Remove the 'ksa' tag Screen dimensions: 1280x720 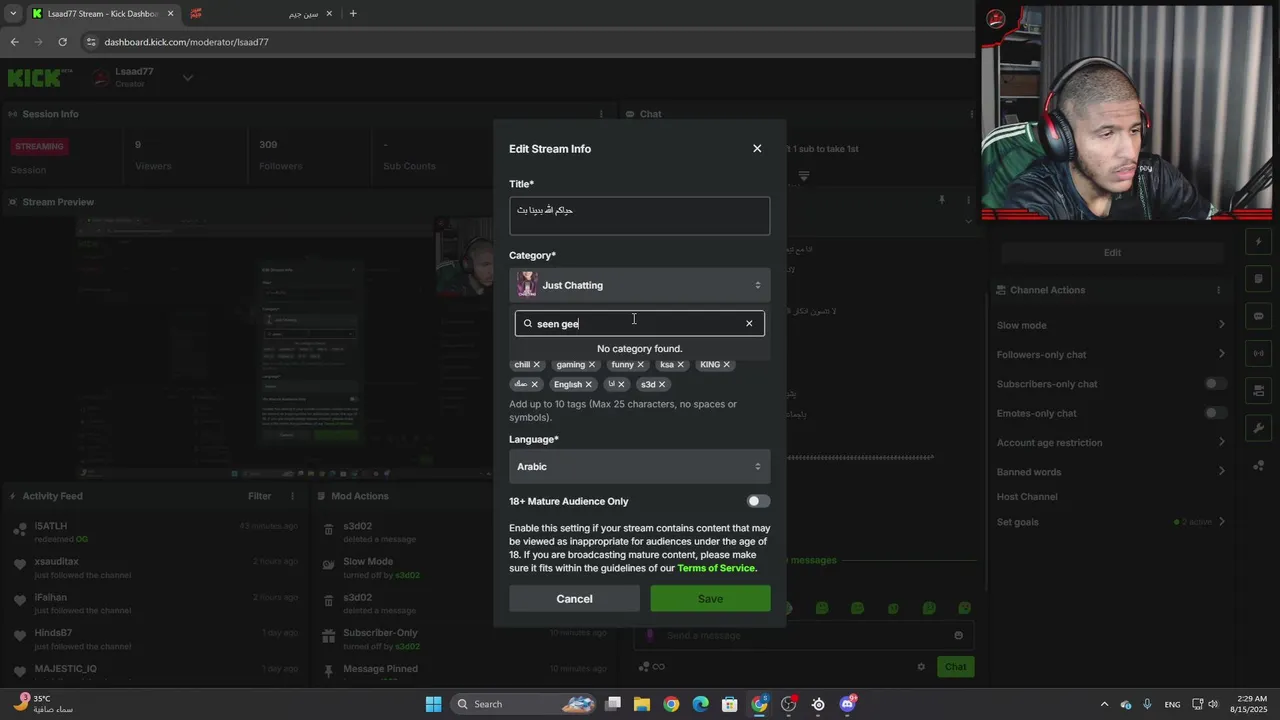click(681, 365)
